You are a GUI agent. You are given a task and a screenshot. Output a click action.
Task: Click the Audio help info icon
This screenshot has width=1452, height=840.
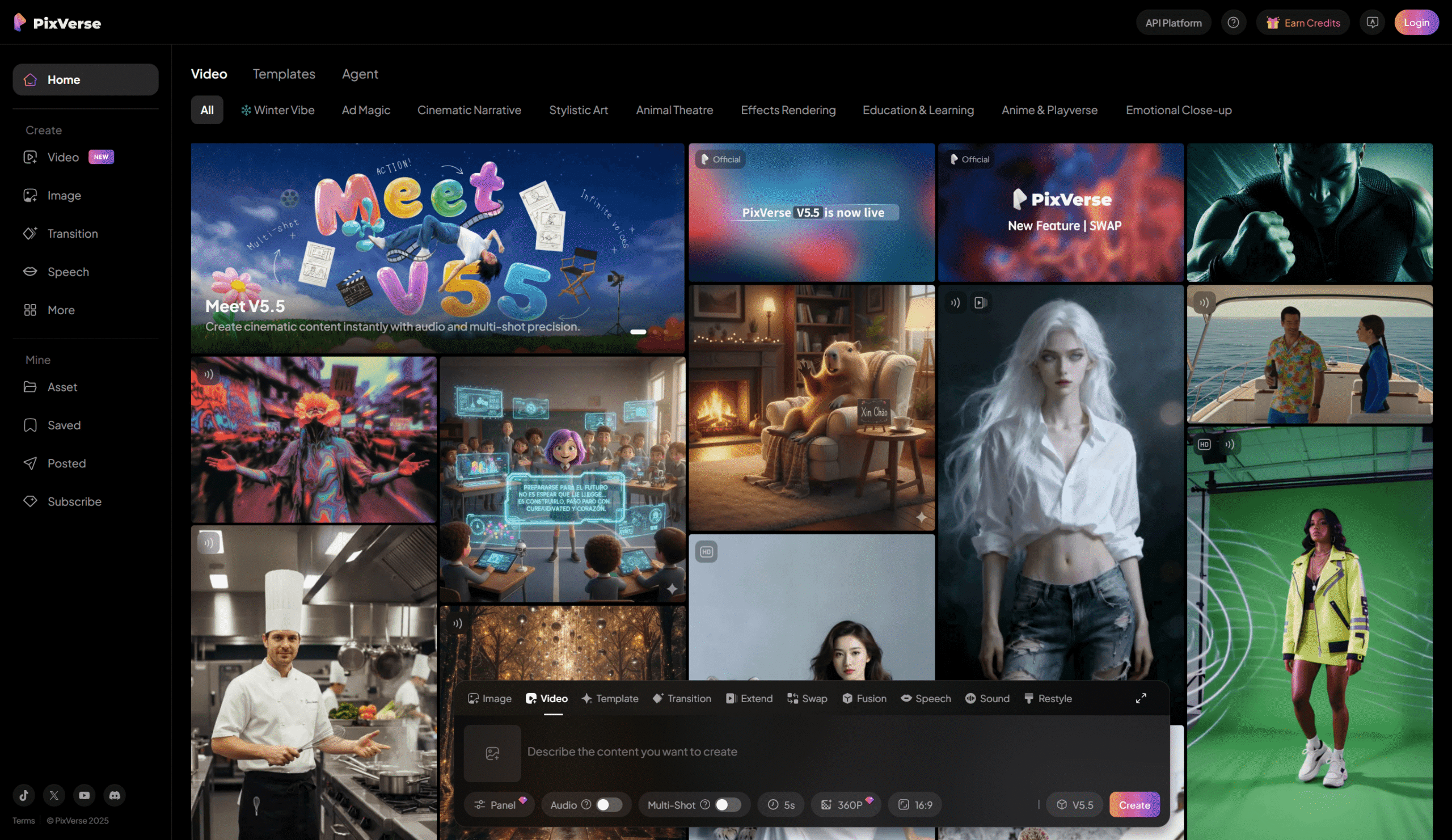click(586, 804)
